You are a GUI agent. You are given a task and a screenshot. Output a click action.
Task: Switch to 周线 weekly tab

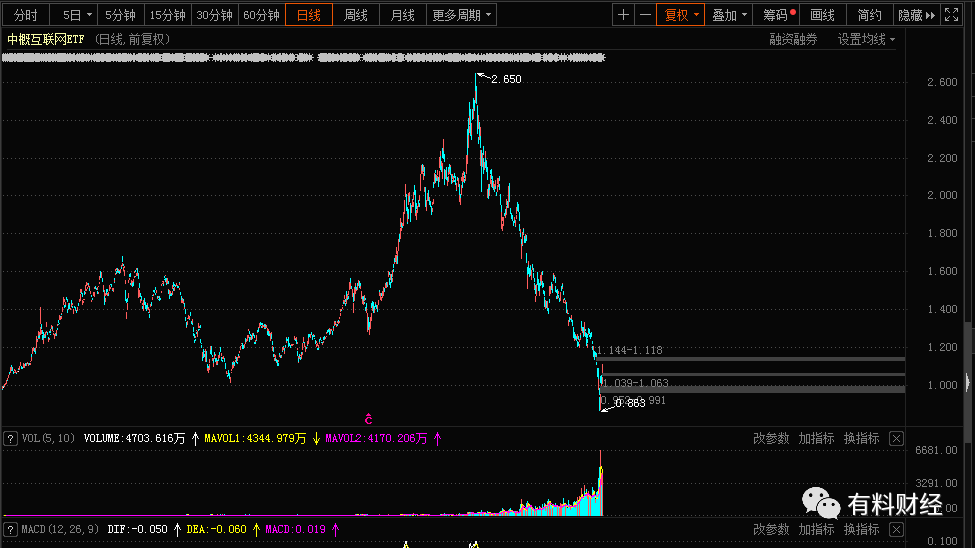click(356, 15)
